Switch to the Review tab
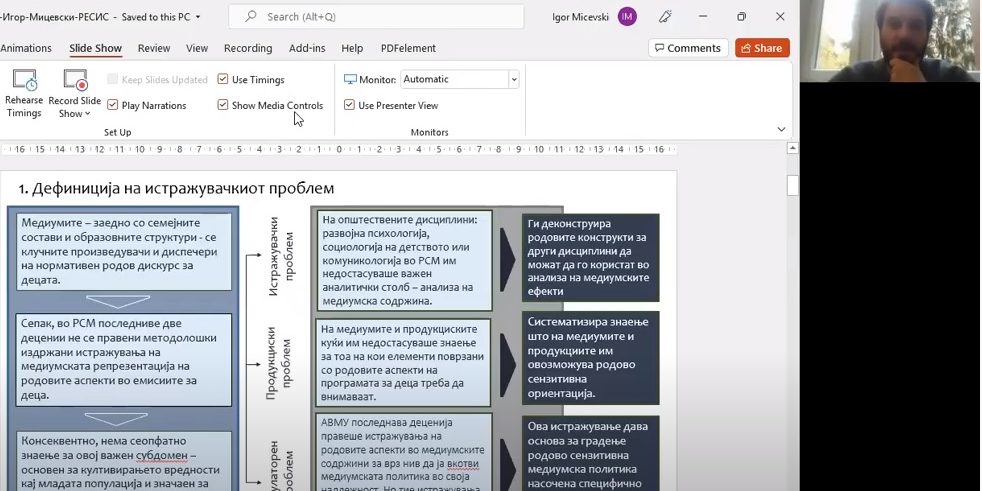Screen dimensions: 982x491 tap(154, 48)
